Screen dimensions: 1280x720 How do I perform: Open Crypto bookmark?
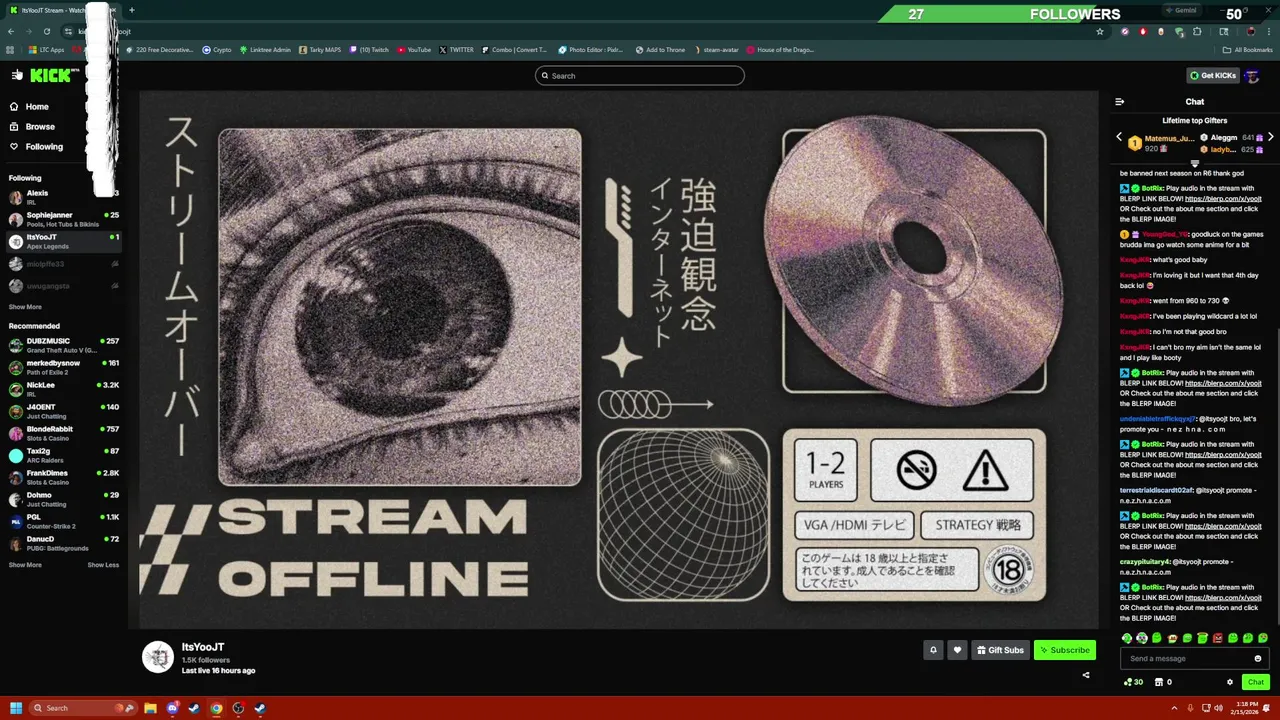(216, 49)
